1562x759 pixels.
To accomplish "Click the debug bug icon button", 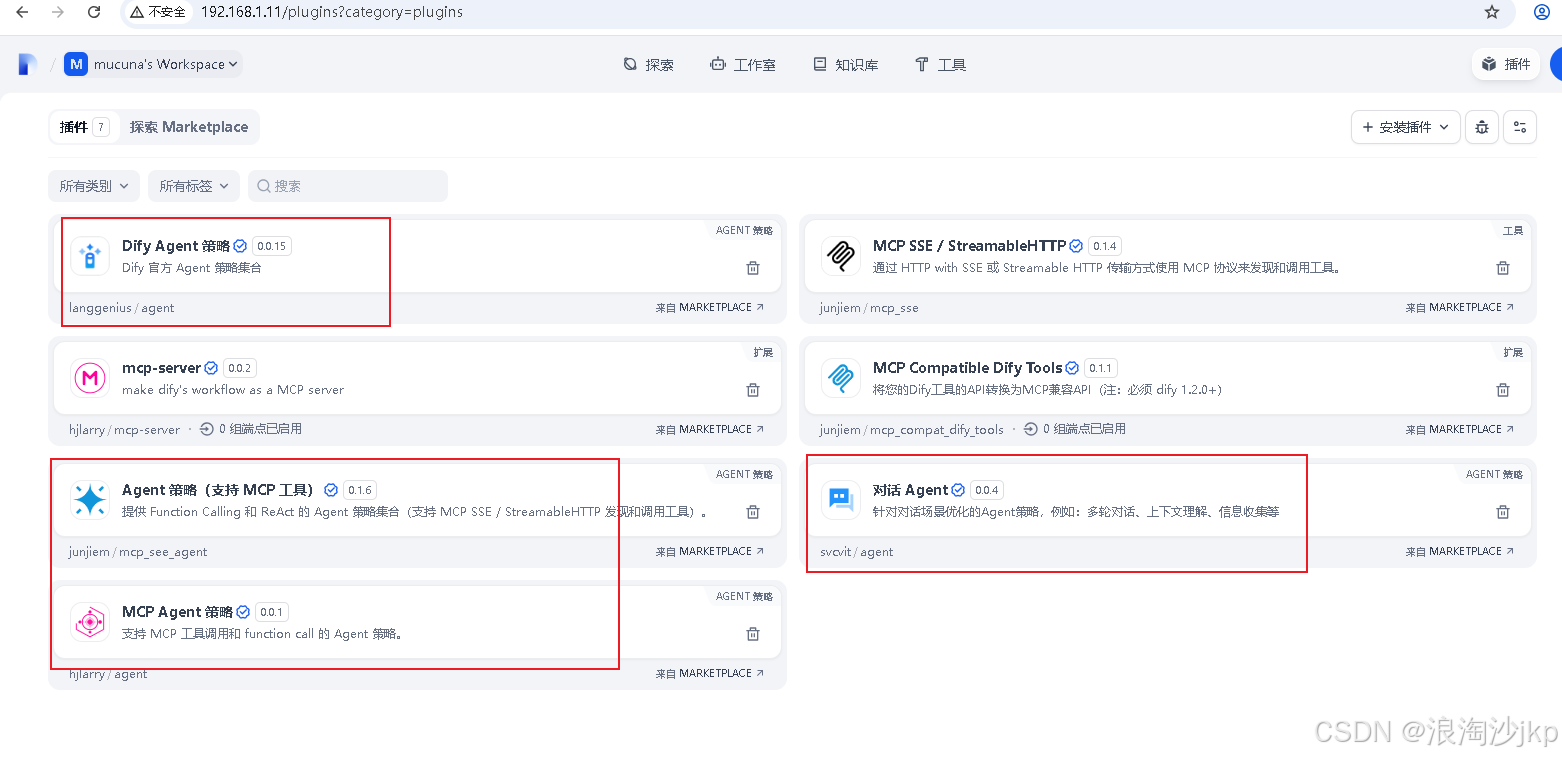I will (1482, 127).
